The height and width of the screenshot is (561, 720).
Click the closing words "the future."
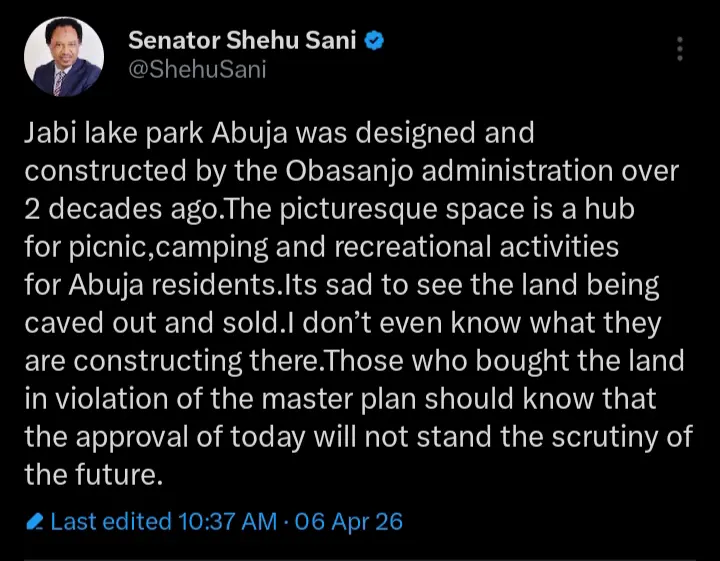[x=93, y=474]
